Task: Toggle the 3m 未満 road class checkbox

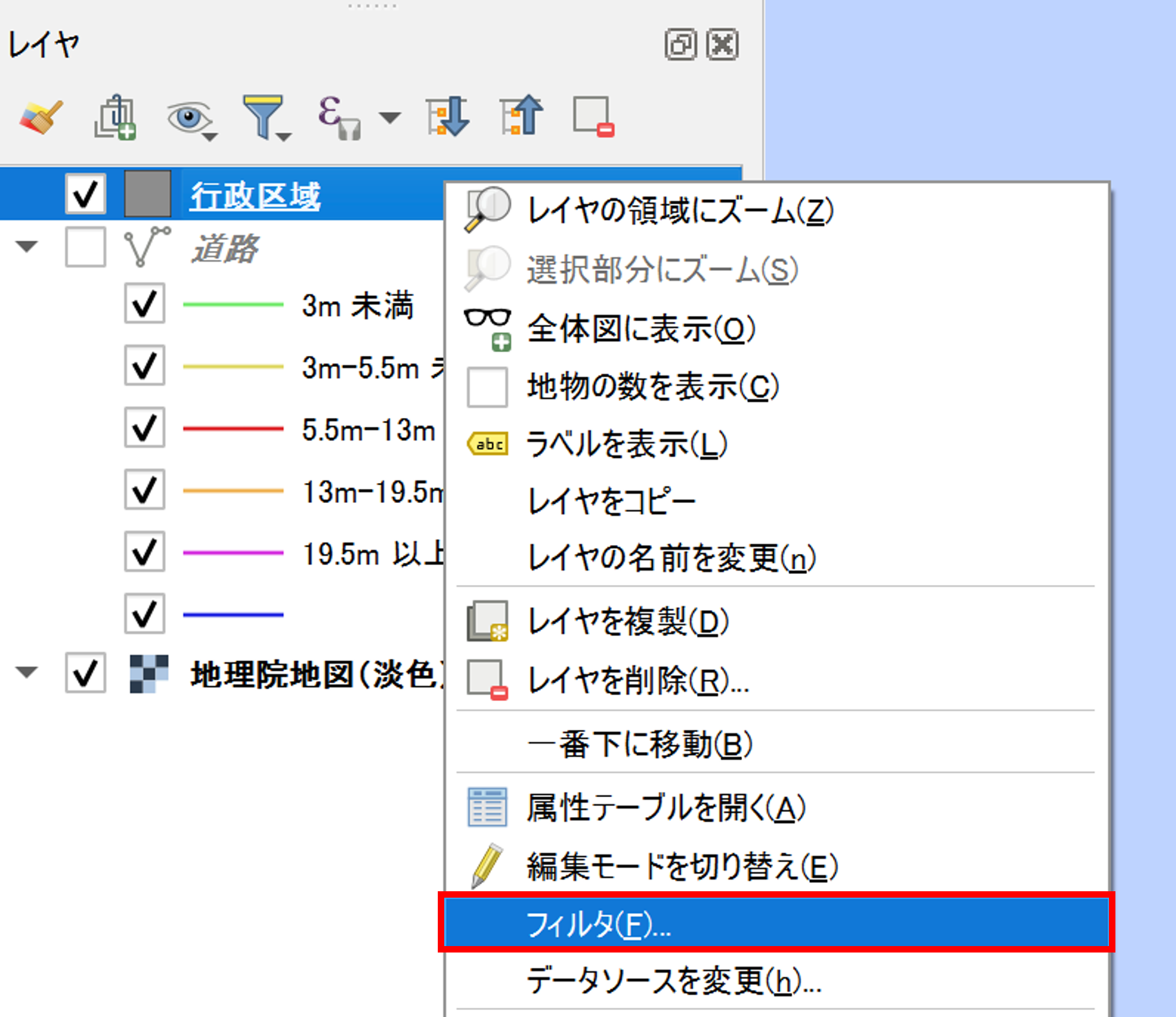Action: (x=144, y=304)
